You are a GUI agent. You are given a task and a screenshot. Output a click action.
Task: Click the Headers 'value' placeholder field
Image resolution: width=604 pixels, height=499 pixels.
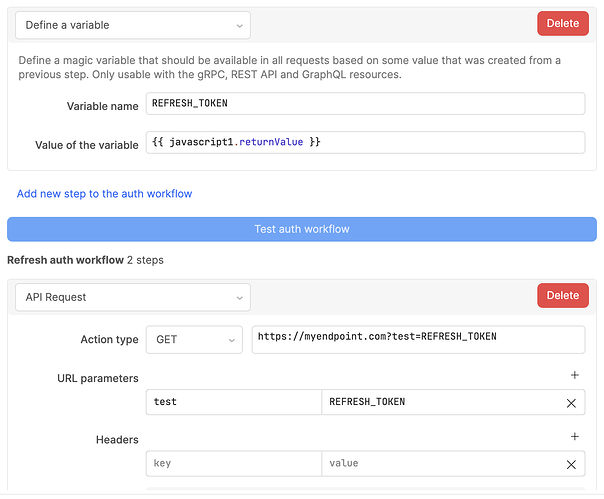pyautogui.click(x=439, y=464)
